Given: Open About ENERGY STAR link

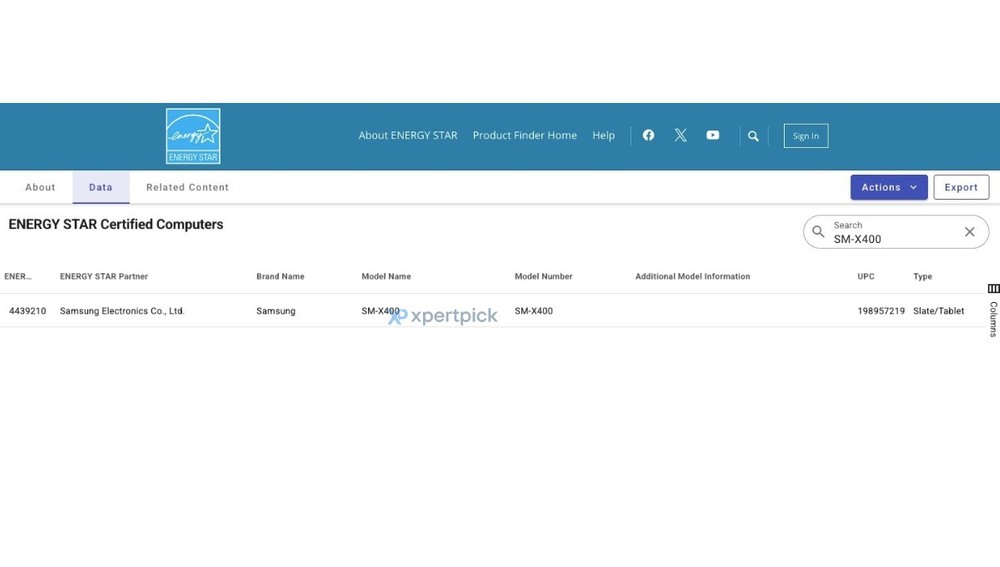Looking at the screenshot, I should pyautogui.click(x=408, y=135).
